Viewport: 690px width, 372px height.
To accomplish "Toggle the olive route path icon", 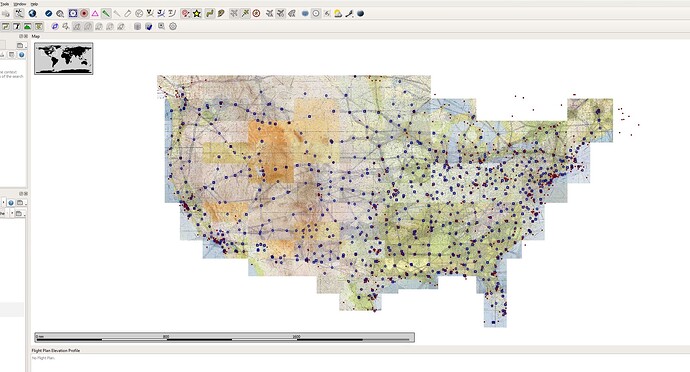I will (209, 14).
